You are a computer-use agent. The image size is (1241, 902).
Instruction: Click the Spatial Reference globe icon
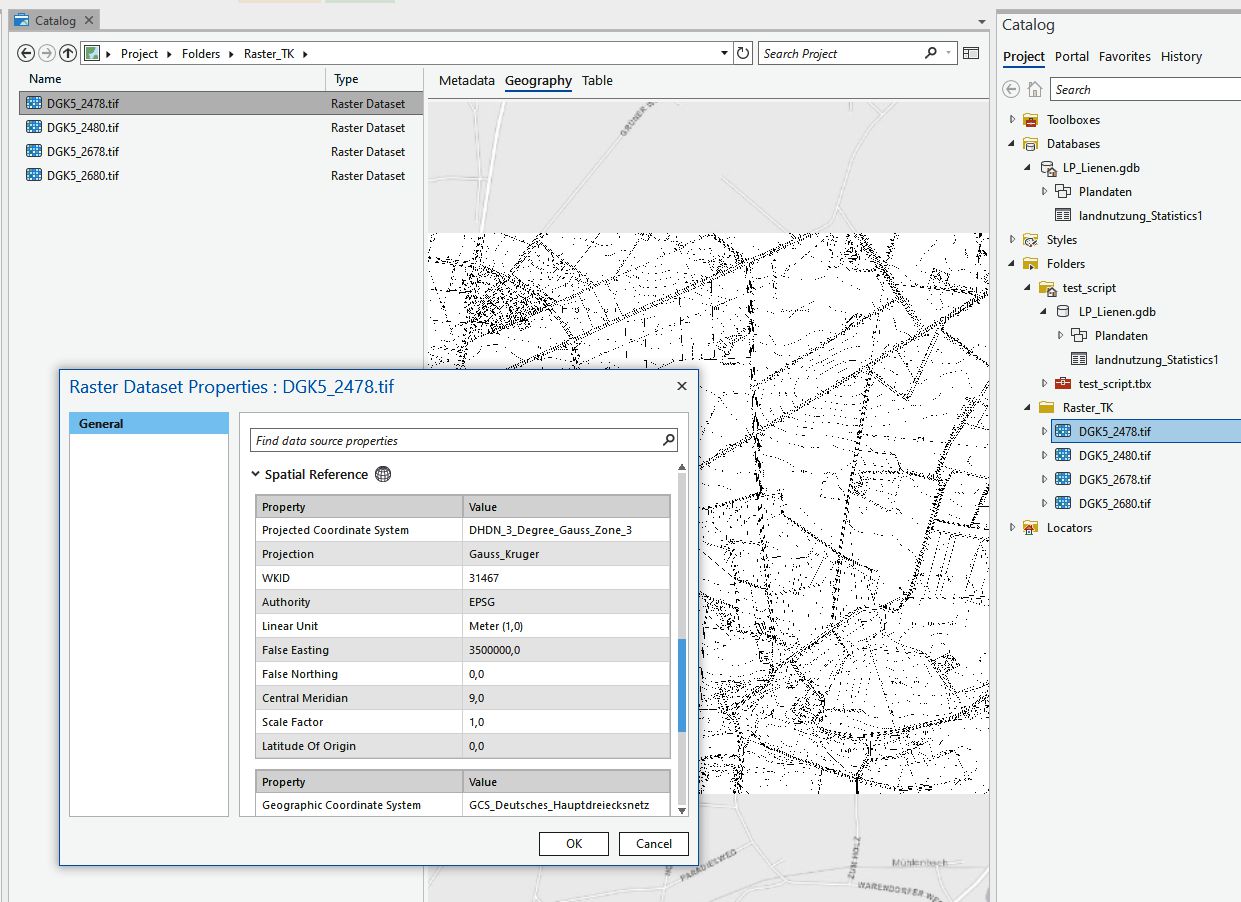pyautogui.click(x=383, y=475)
